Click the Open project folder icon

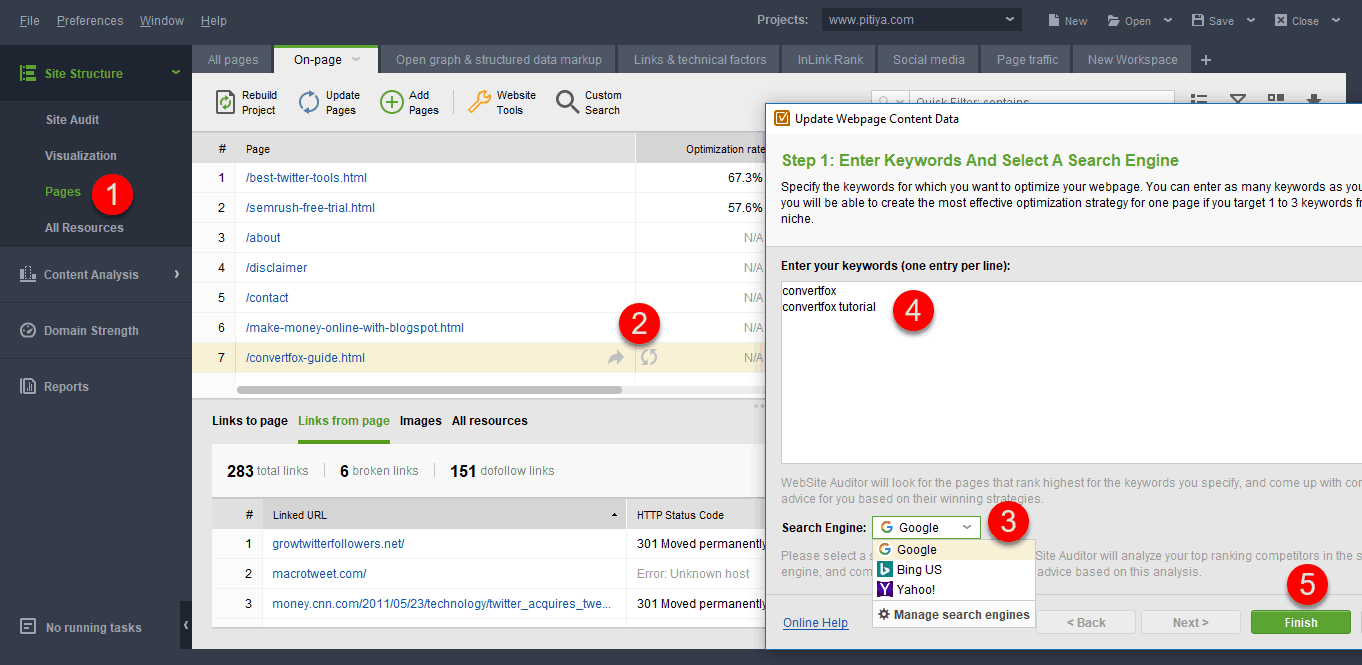click(1114, 20)
